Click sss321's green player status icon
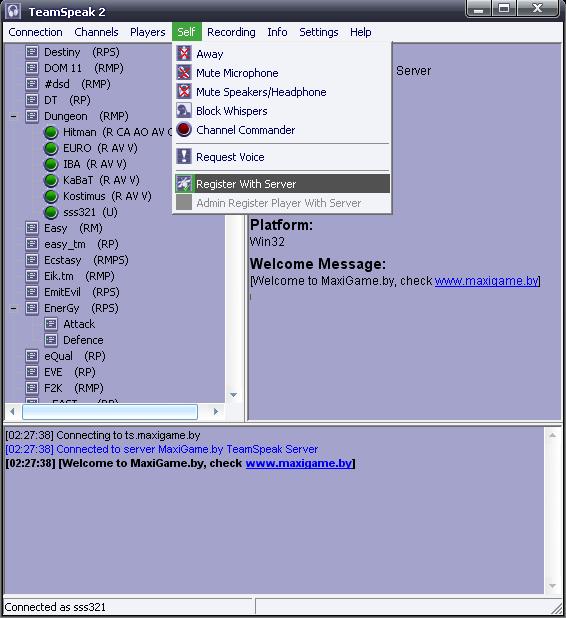The image size is (566, 618). point(51,212)
